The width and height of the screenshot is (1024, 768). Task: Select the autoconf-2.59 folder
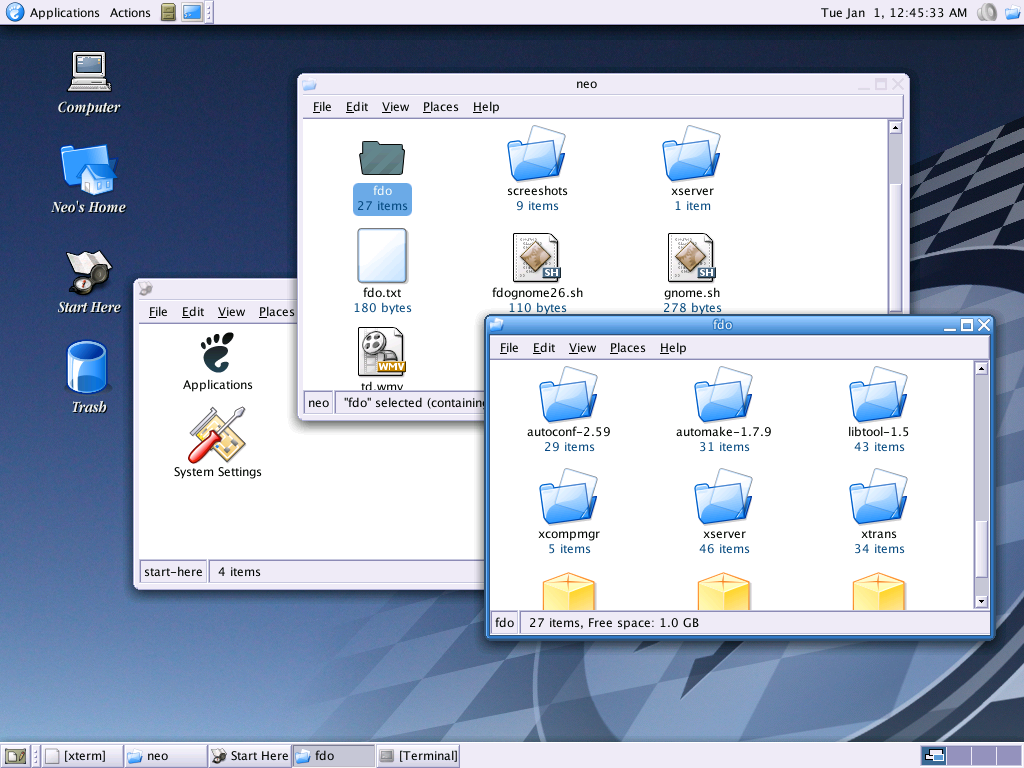click(x=568, y=394)
